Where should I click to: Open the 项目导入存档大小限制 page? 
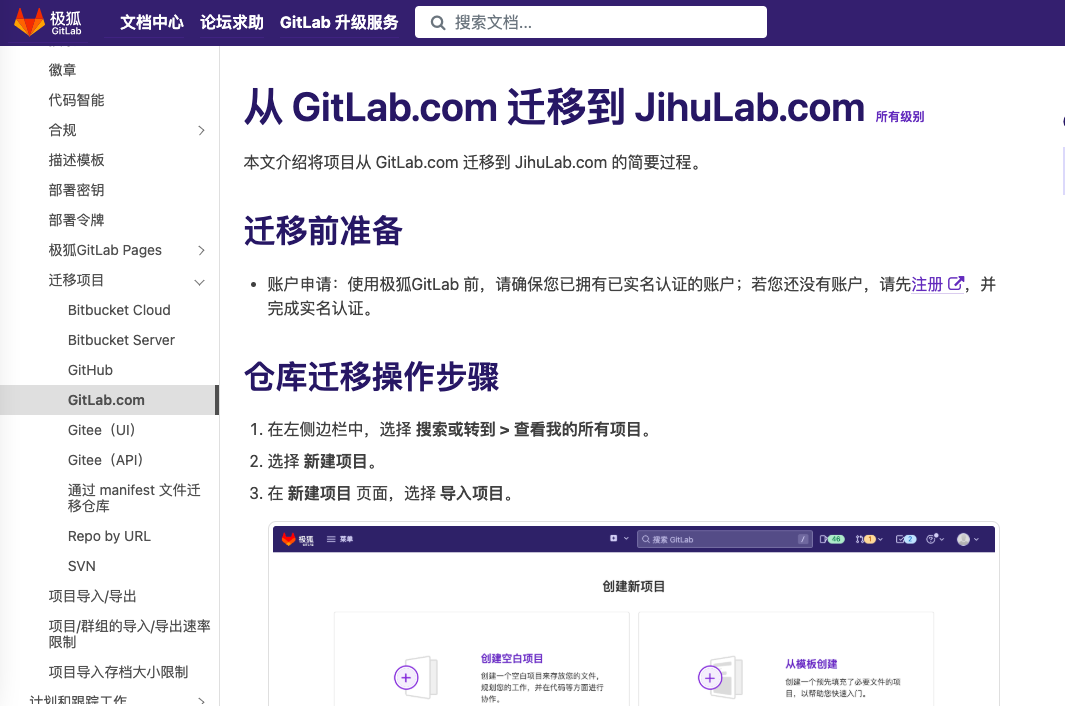pyautogui.click(x=118, y=672)
